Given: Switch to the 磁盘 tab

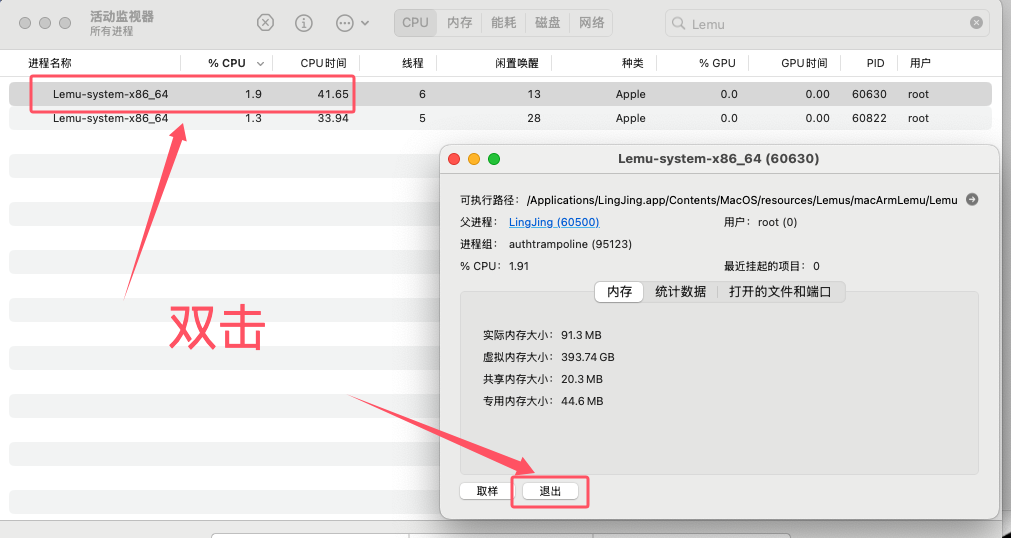Looking at the screenshot, I should coord(547,23).
